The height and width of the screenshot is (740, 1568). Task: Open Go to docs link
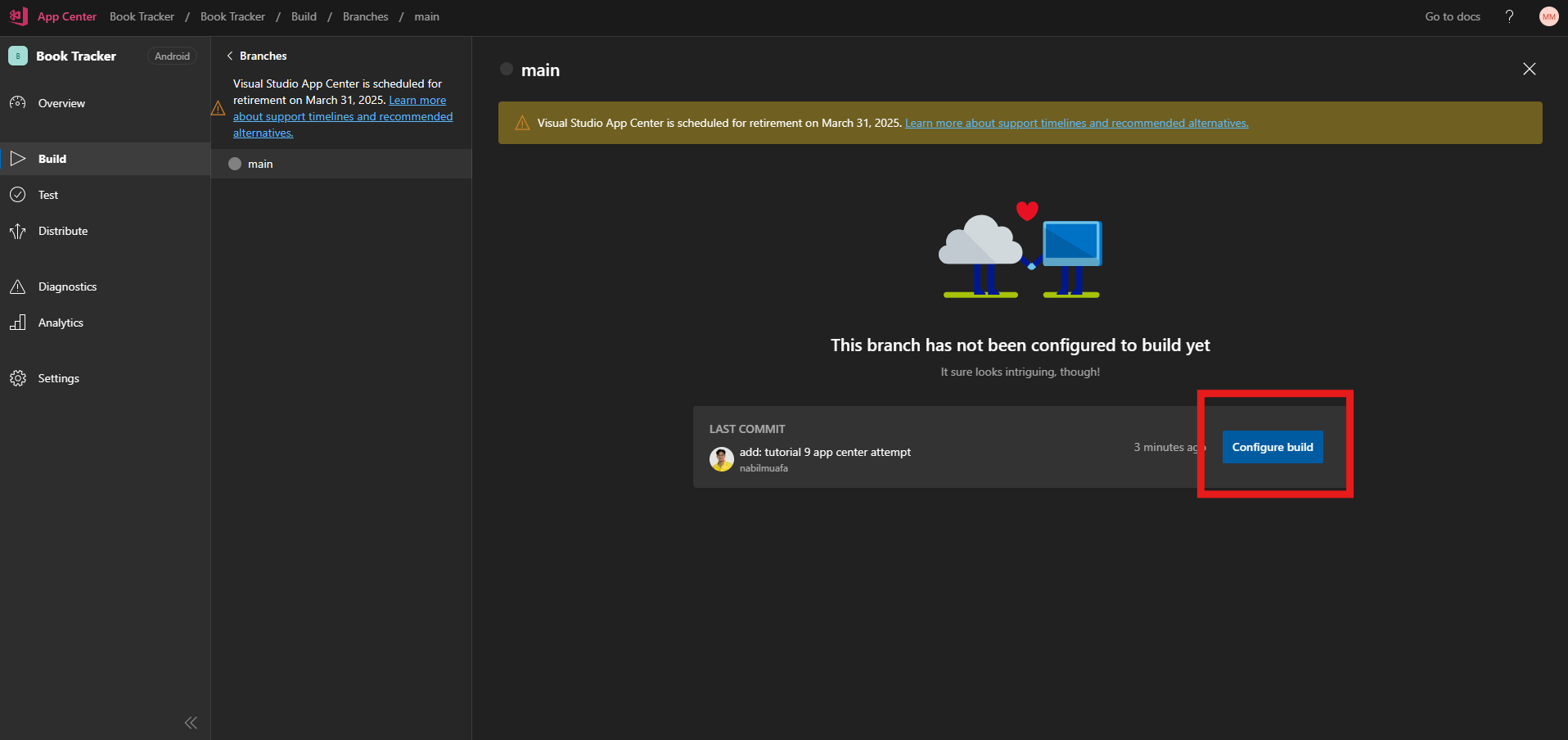coord(1453,16)
